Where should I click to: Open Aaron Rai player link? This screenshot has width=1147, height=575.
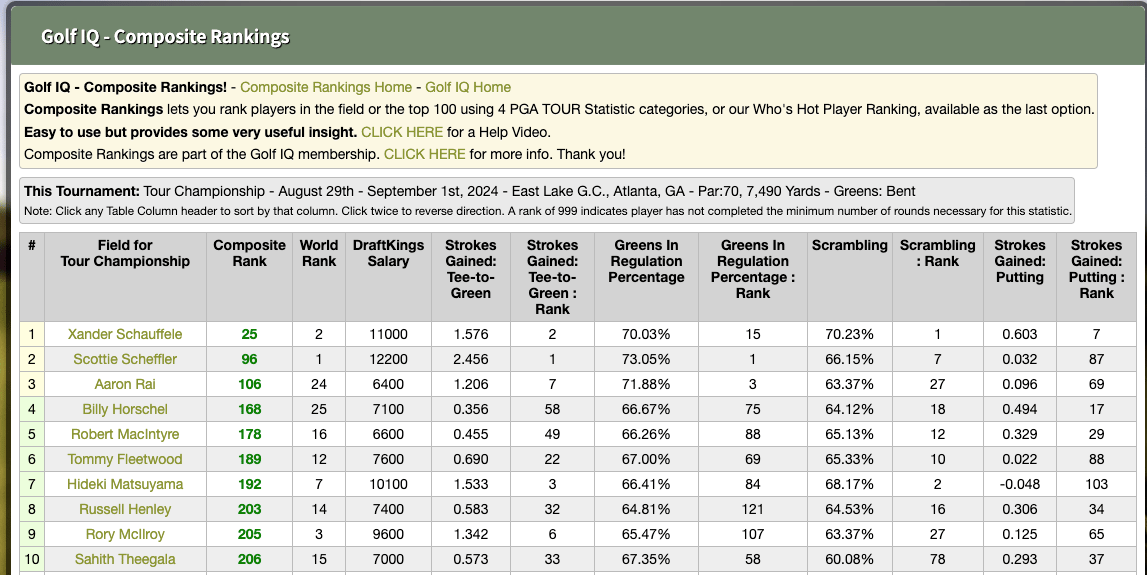coord(125,384)
